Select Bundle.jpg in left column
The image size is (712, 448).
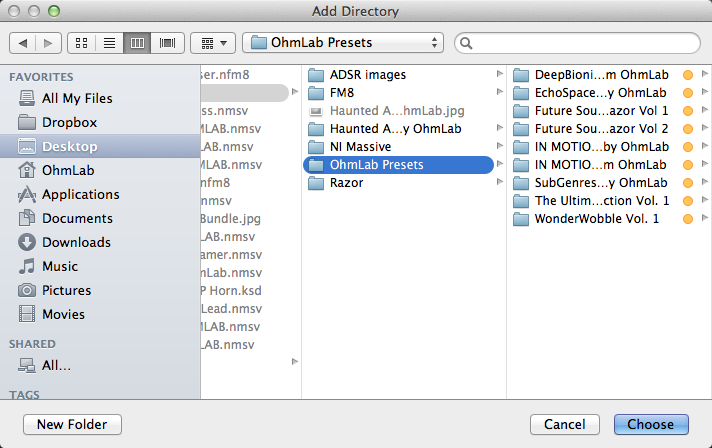(231, 219)
